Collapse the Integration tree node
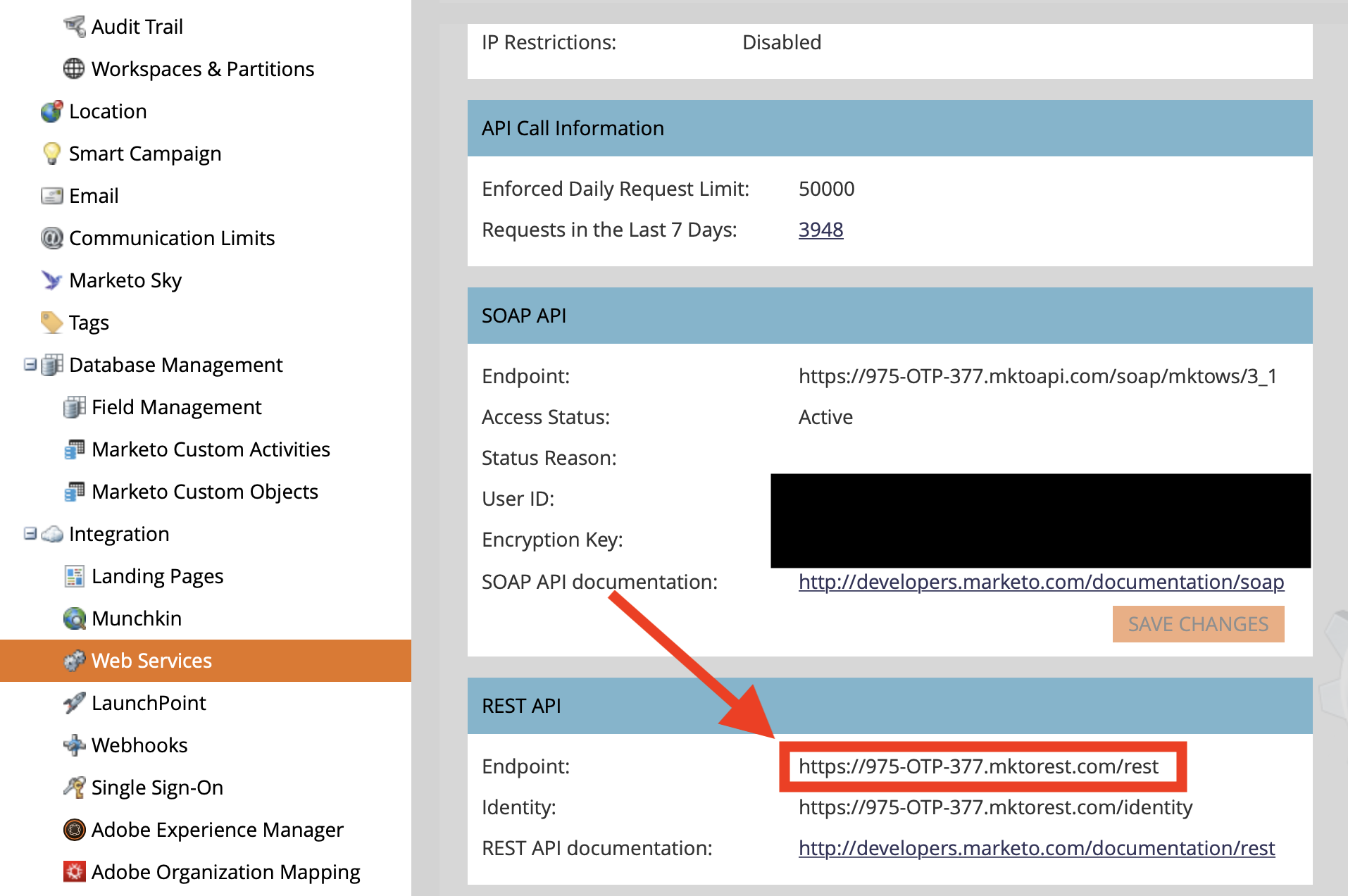Screen dimensions: 1348x896 30,534
